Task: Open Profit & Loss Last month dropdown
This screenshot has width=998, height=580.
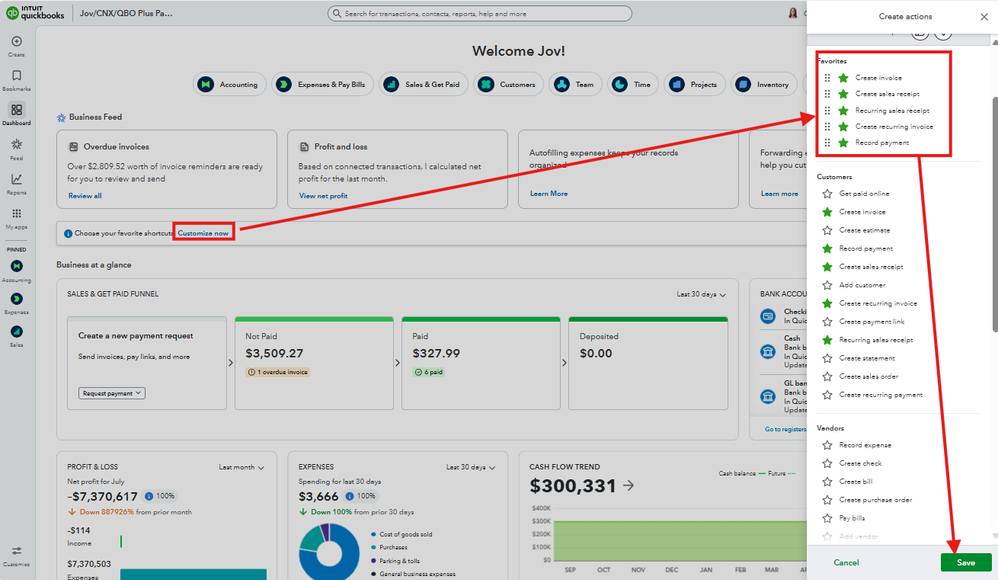Action: (241, 467)
